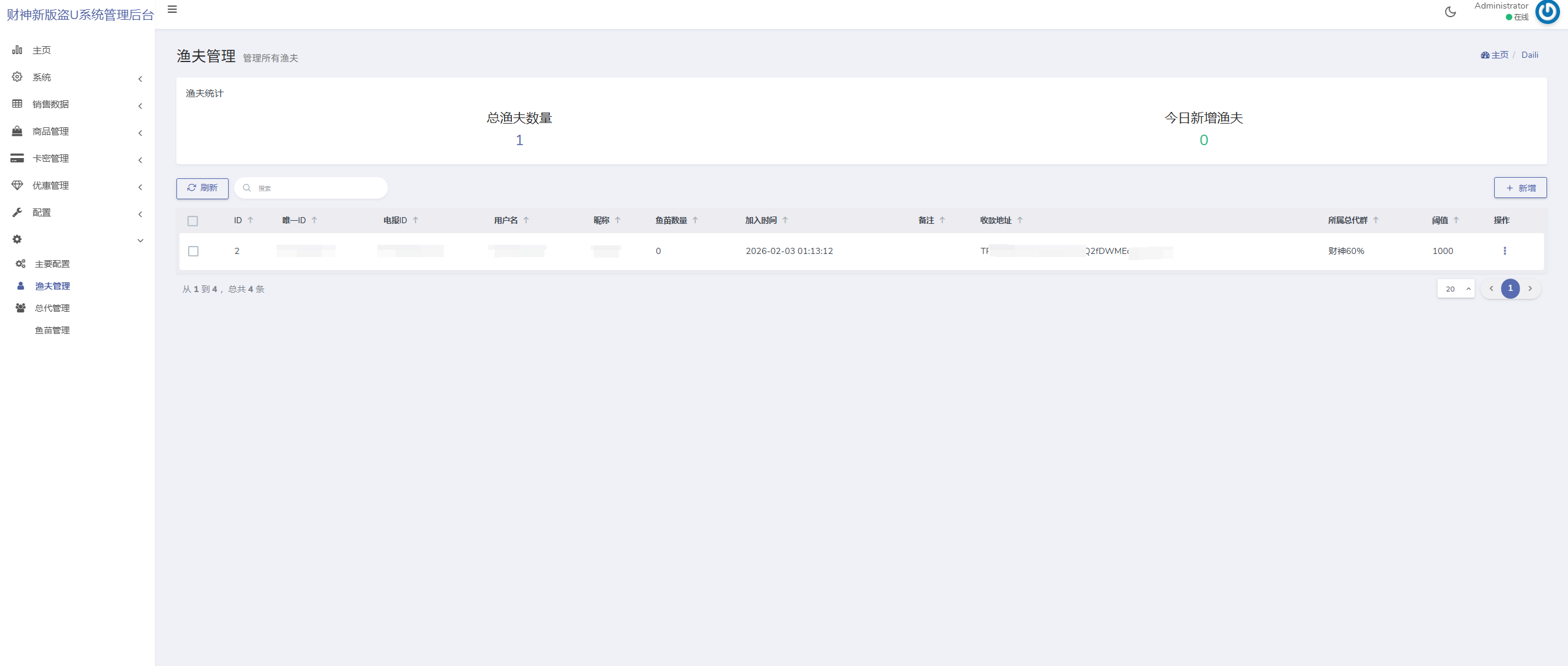Open row actions three-dot menu

pos(1504,251)
